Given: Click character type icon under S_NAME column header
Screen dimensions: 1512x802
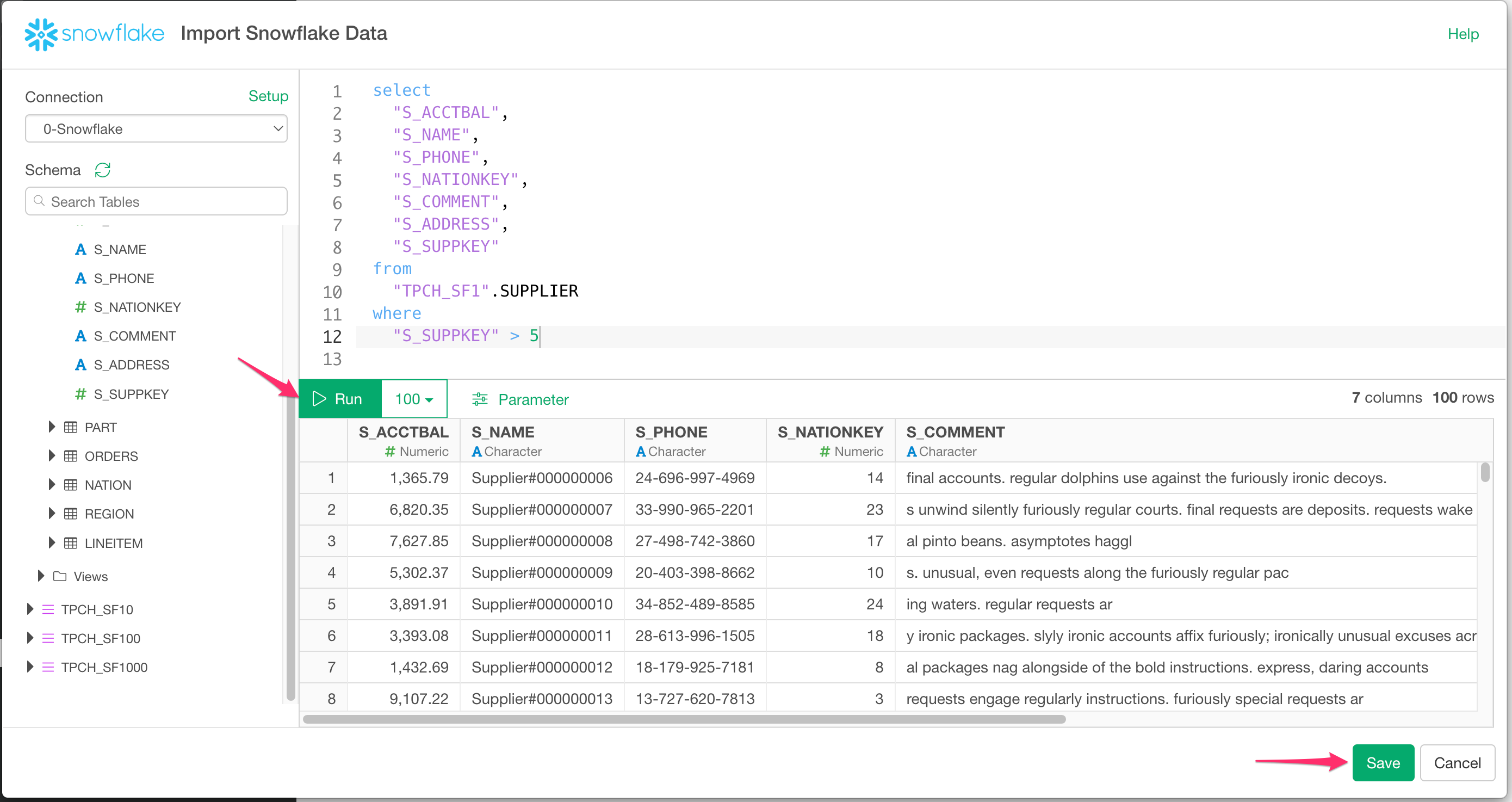Looking at the screenshot, I should pos(476,452).
